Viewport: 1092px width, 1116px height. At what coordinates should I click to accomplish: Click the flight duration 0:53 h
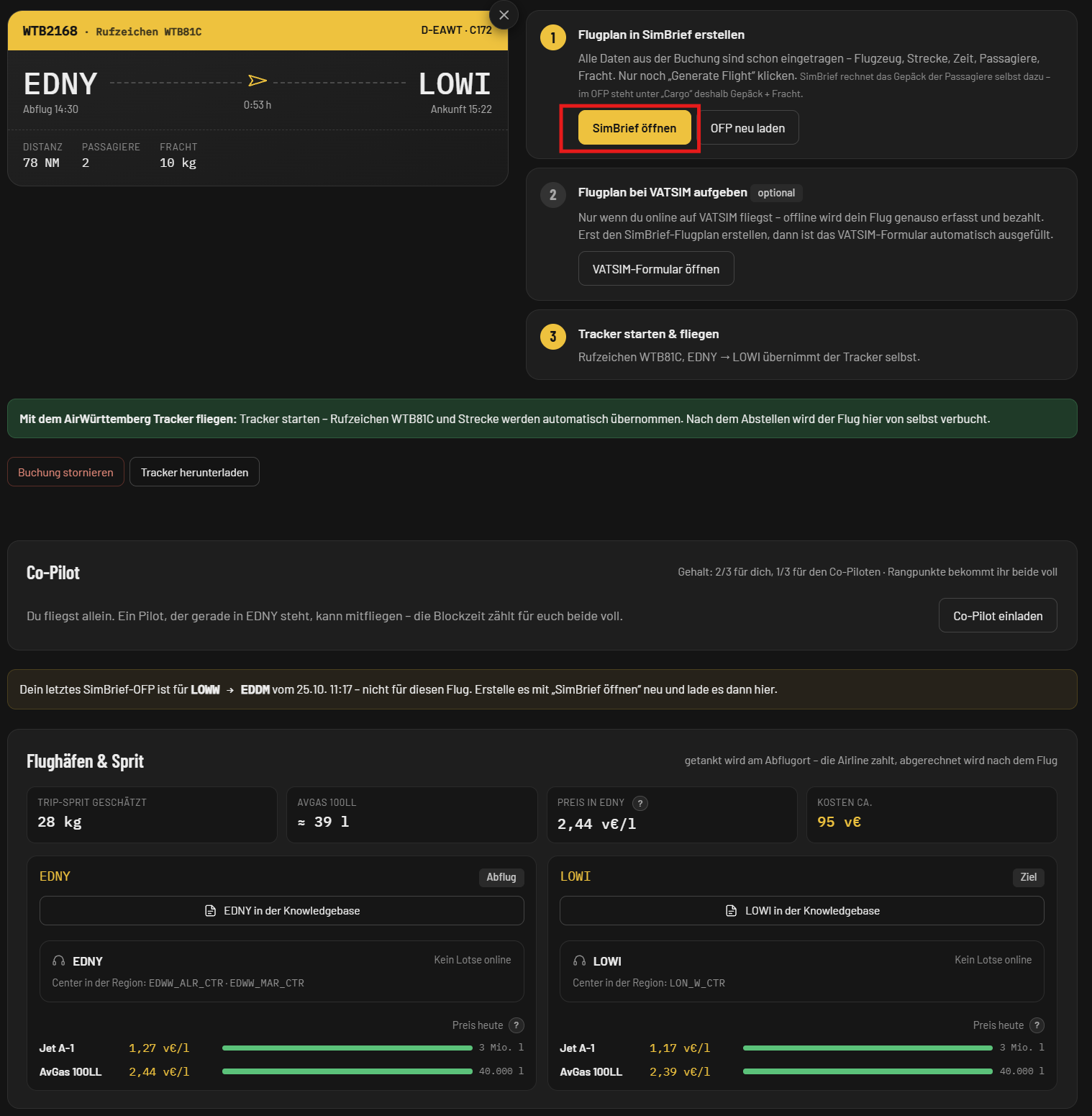coord(258,105)
